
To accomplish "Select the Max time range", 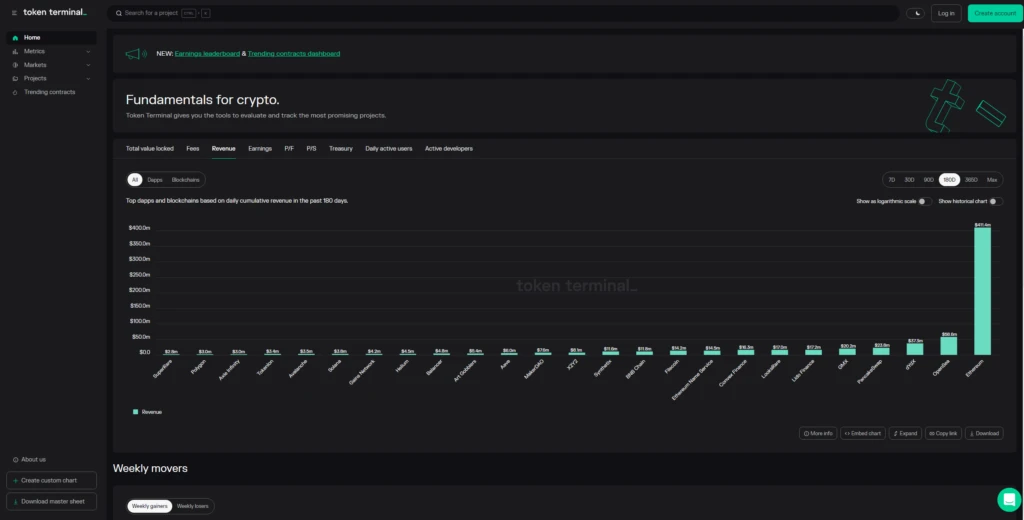I will [x=992, y=180].
